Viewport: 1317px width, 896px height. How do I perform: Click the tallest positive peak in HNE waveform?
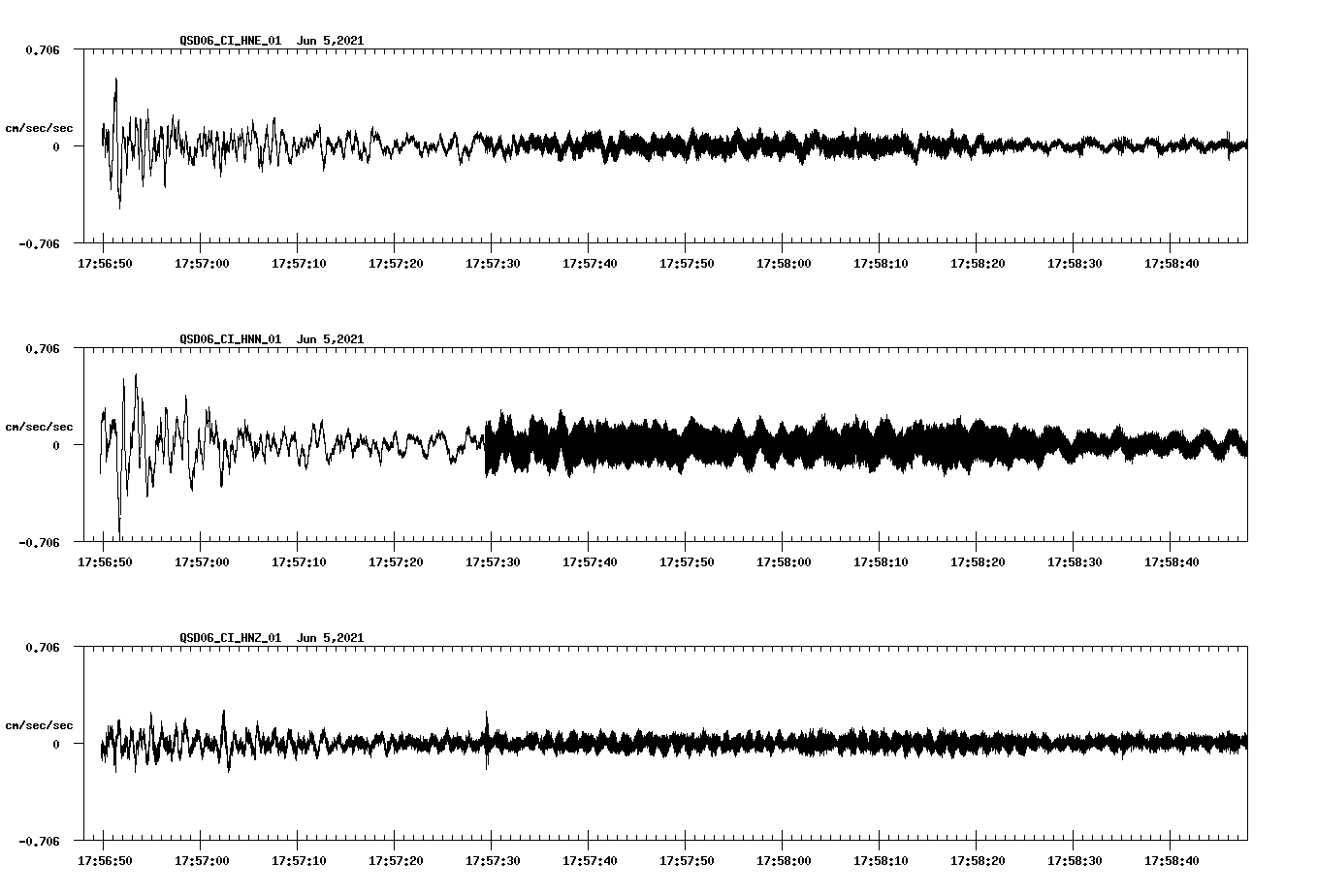coord(116,81)
